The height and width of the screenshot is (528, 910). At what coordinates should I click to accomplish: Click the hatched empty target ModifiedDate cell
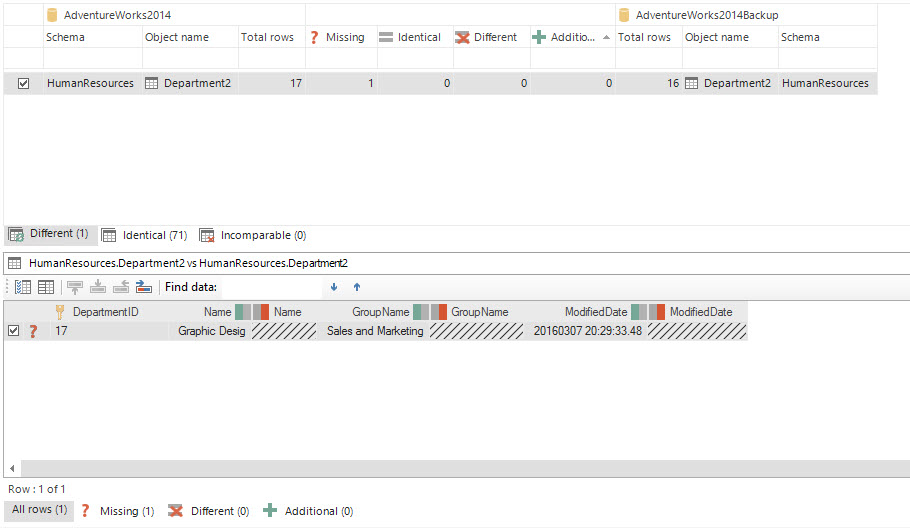(x=697, y=331)
